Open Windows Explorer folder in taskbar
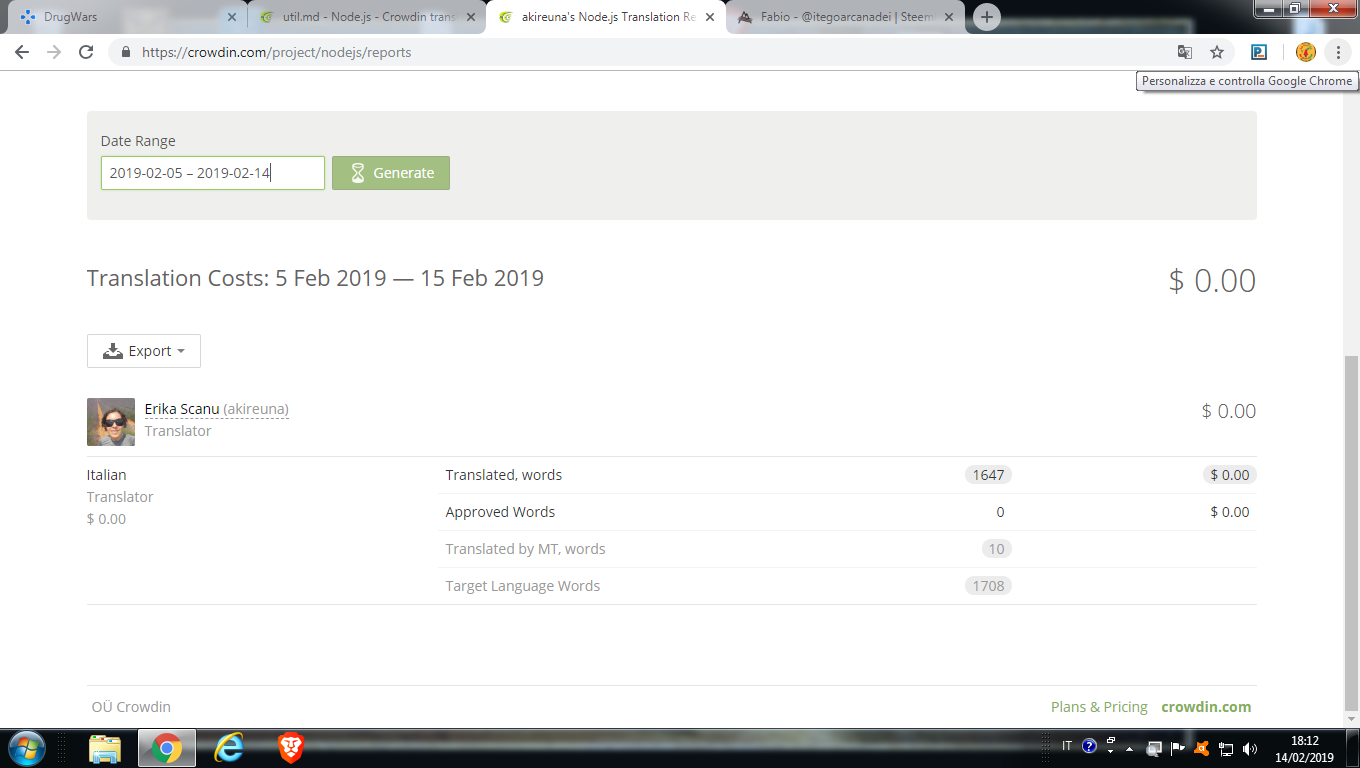Screen dimensions: 1360x768 105,747
